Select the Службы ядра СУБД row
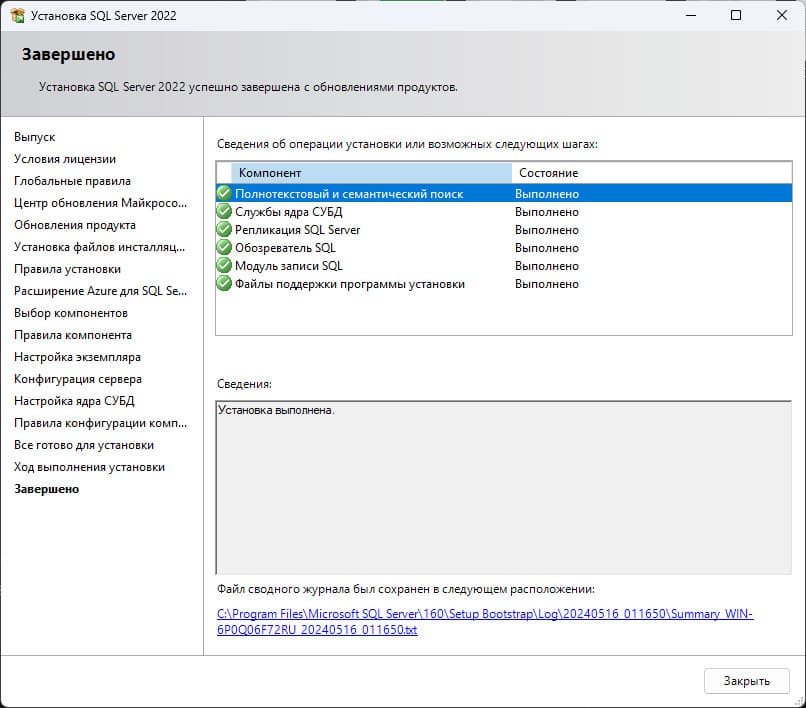 coord(504,211)
